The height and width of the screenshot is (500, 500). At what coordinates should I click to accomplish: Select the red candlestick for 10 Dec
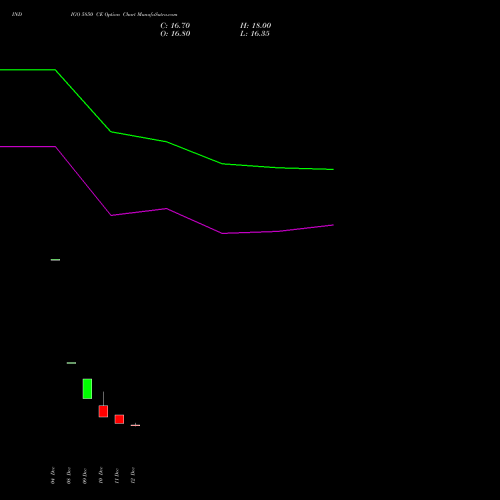pos(103,411)
